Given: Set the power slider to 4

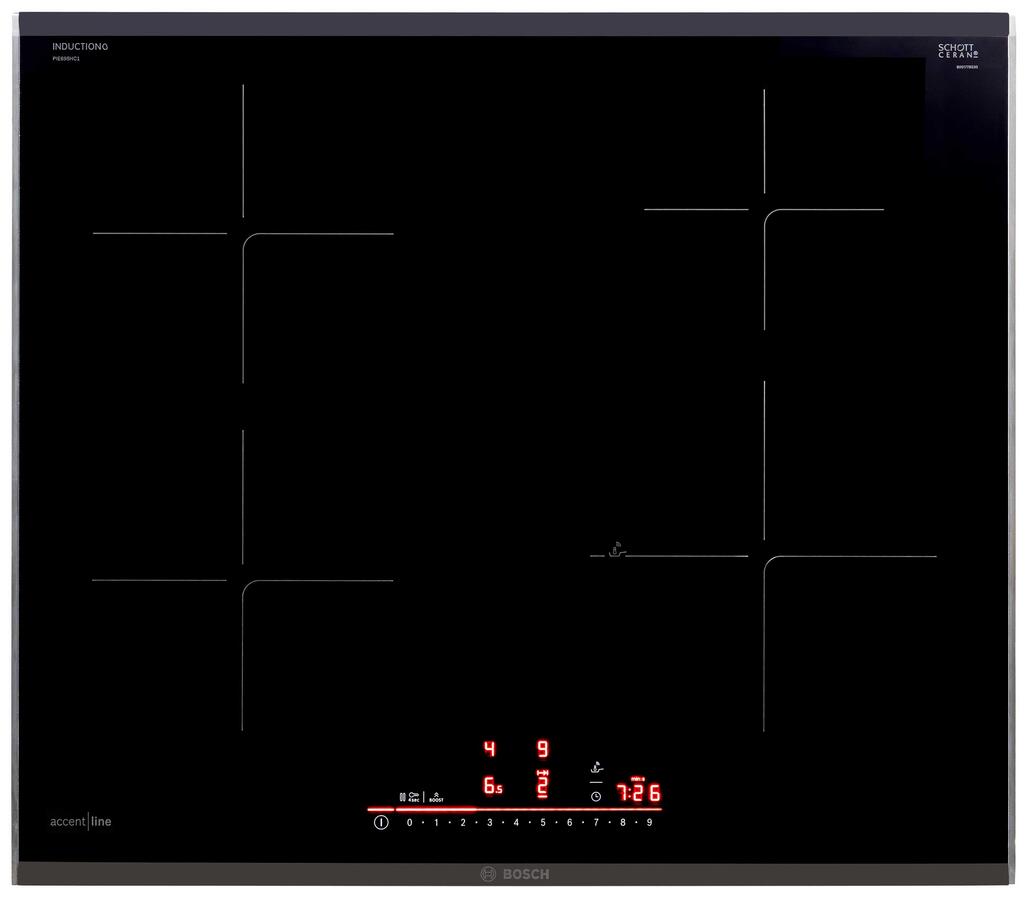Looking at the screenshot, I should (516, 823).
